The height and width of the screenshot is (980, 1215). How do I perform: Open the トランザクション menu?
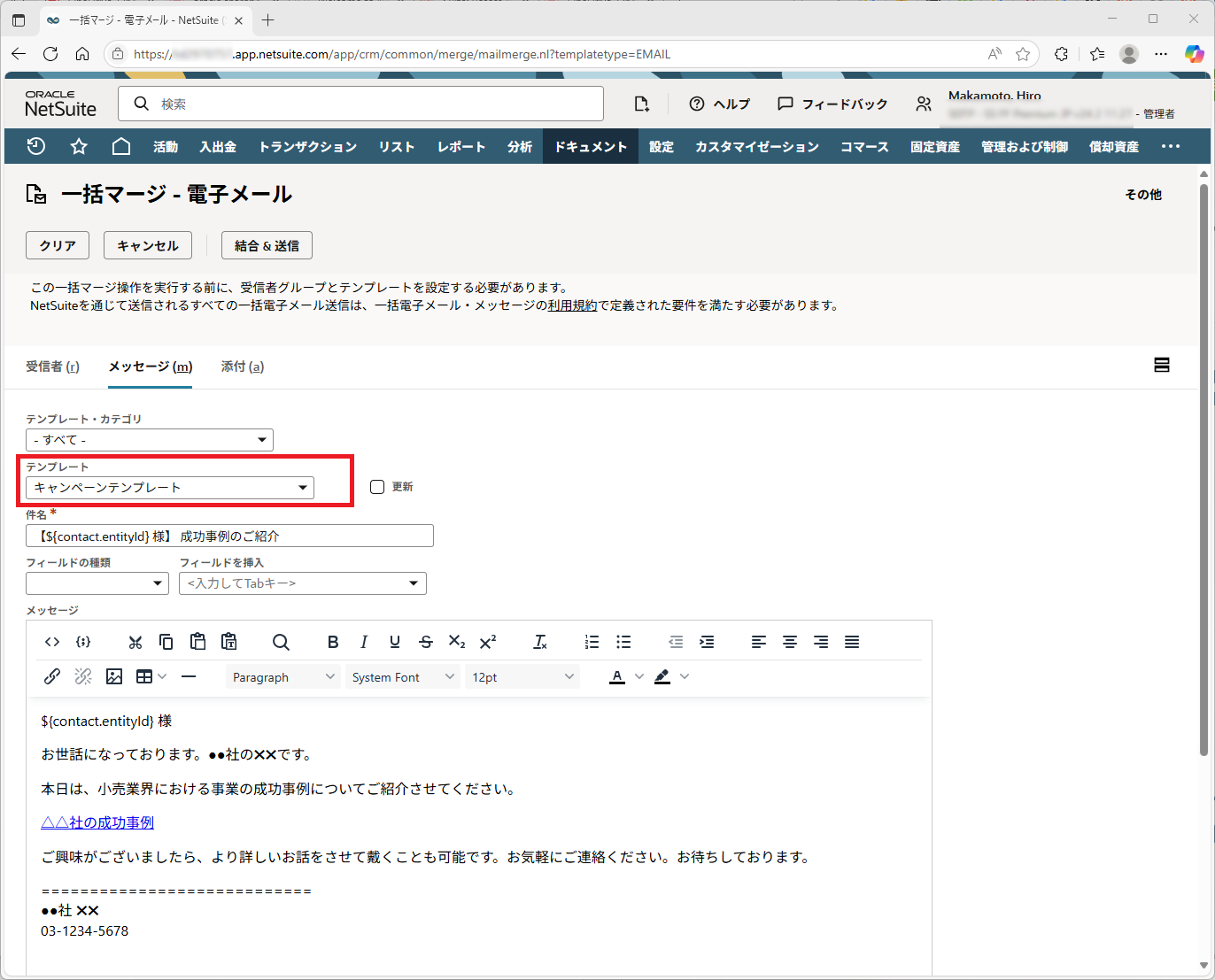point(307,147)
